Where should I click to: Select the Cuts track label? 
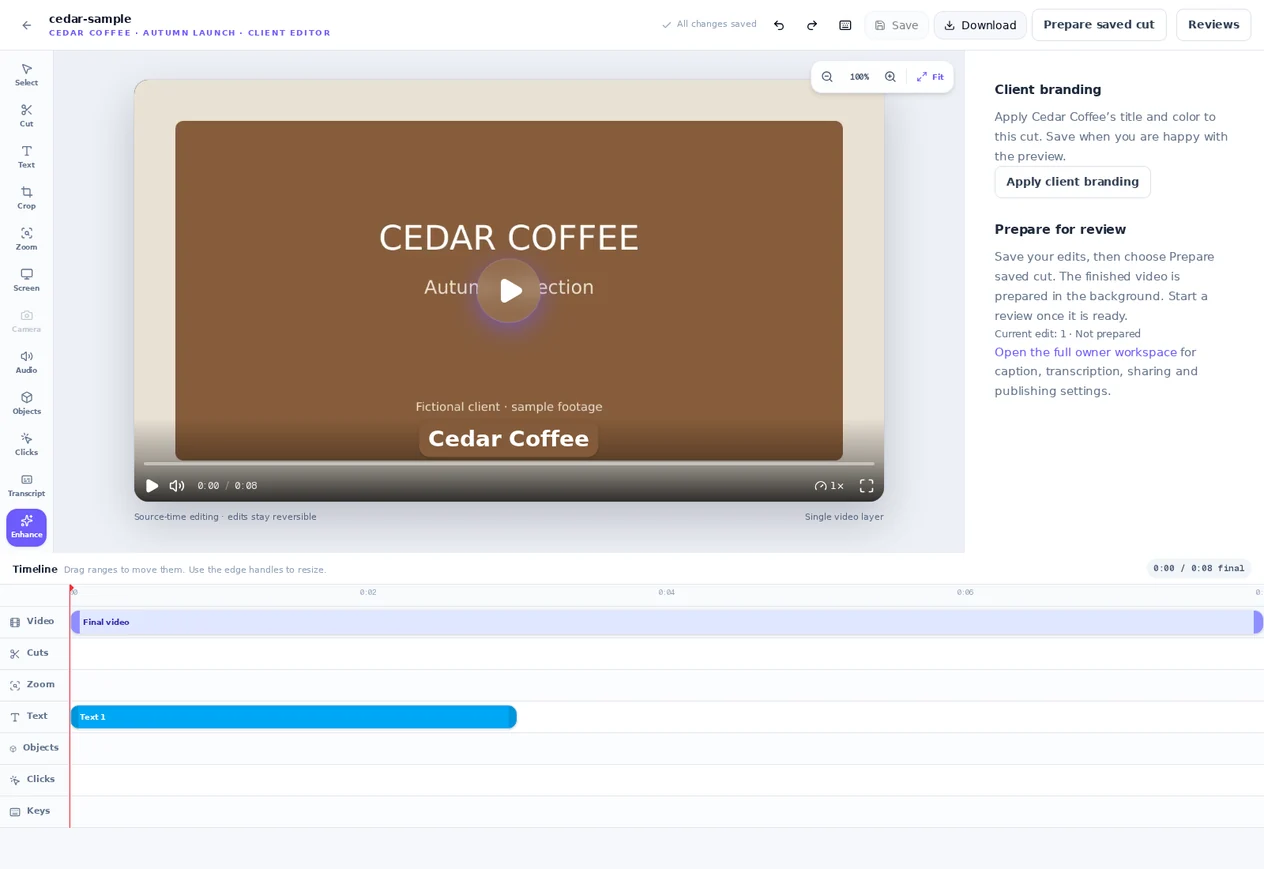tap(37, 653)
